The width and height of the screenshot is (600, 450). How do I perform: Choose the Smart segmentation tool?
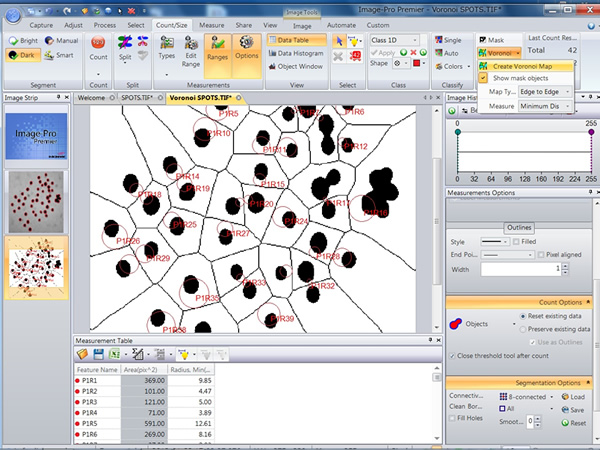(59, 55)
